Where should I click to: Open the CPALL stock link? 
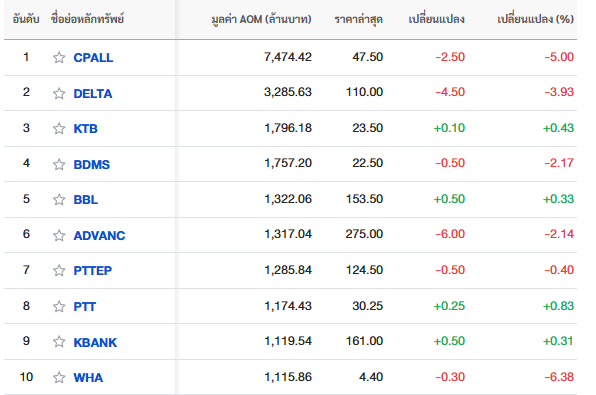(93, 57)
